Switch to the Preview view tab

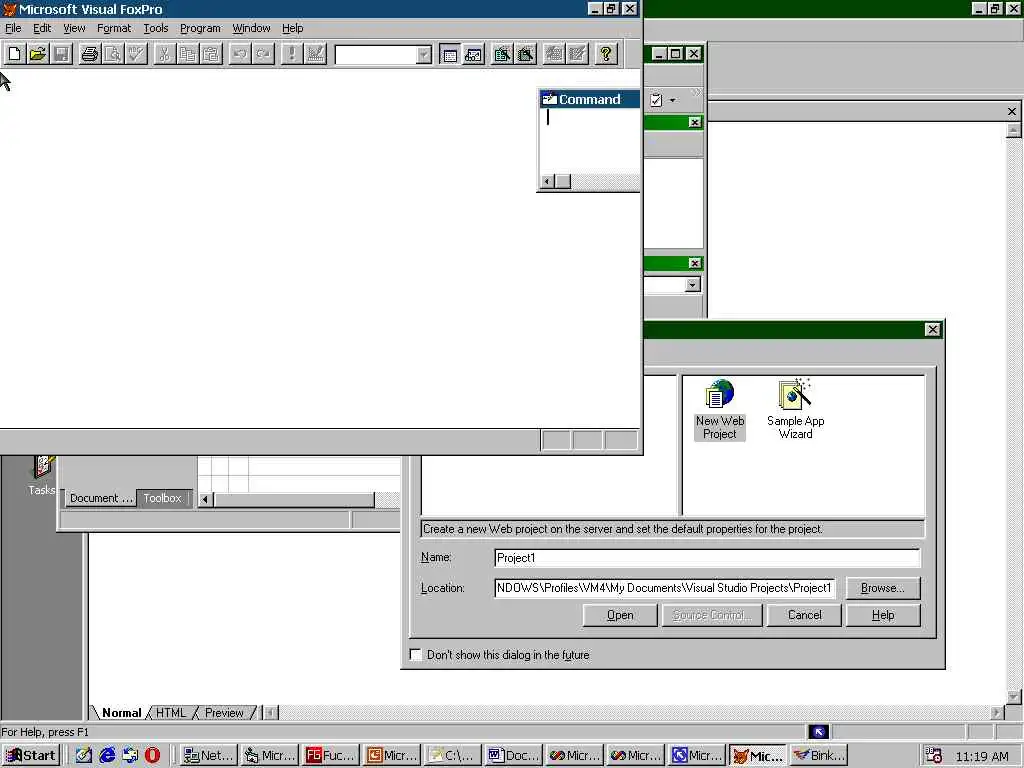(224, 712)
